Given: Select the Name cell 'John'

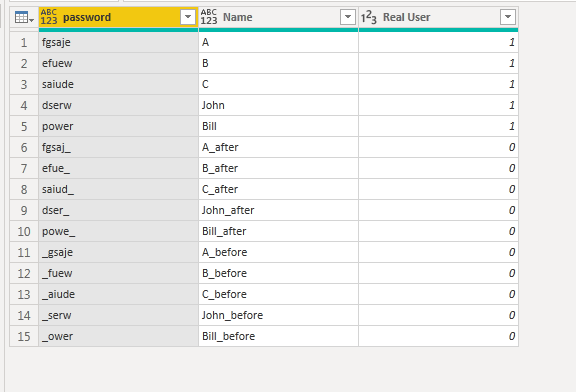Looking at the screenshot, I should [x=278, y=105].
